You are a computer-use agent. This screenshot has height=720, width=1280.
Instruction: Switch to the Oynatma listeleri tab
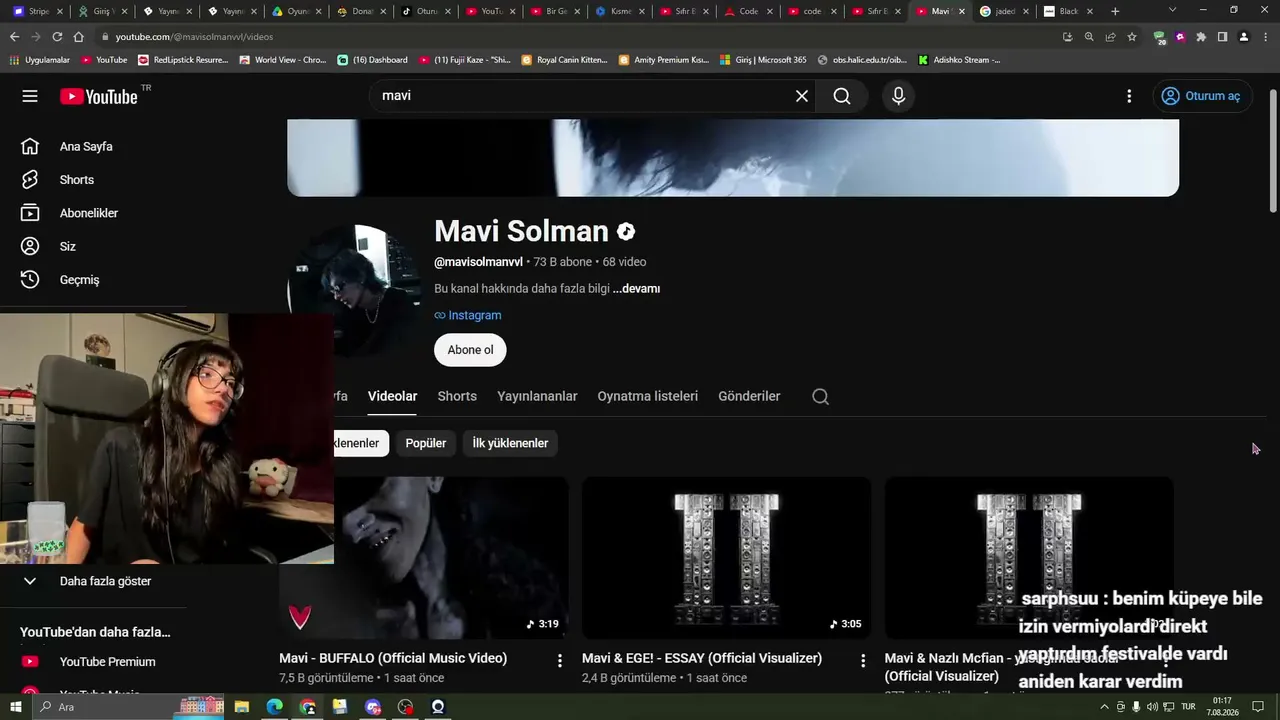coord(648,396)
